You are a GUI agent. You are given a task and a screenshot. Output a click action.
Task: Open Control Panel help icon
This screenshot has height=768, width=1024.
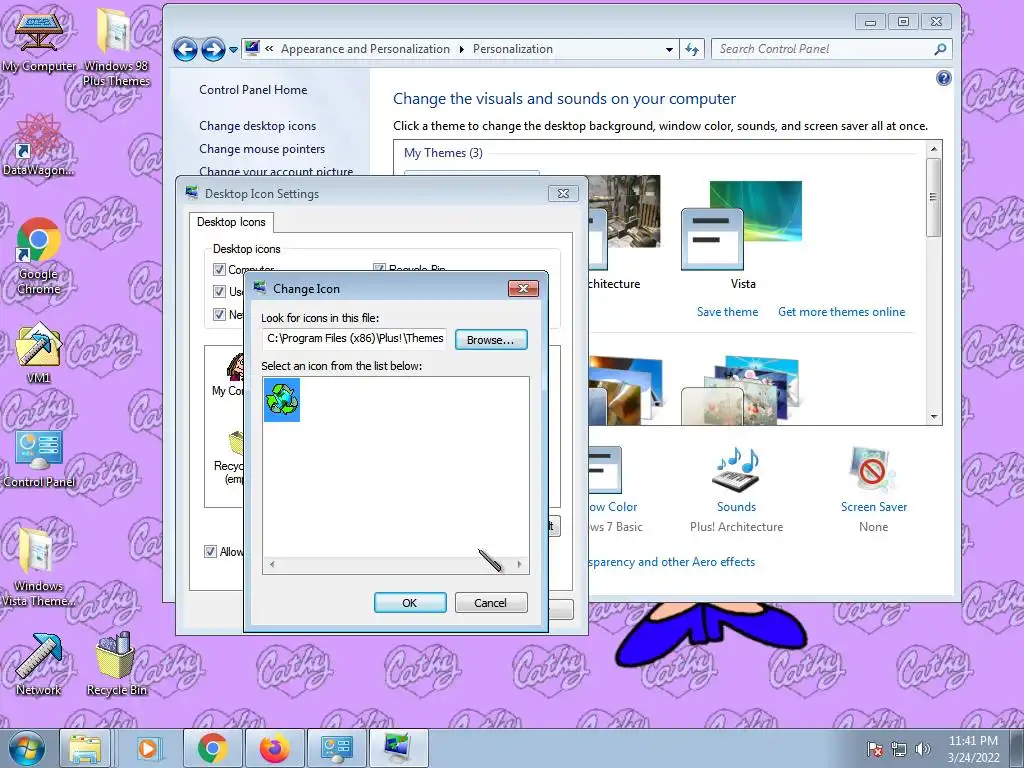pos(944,78)
